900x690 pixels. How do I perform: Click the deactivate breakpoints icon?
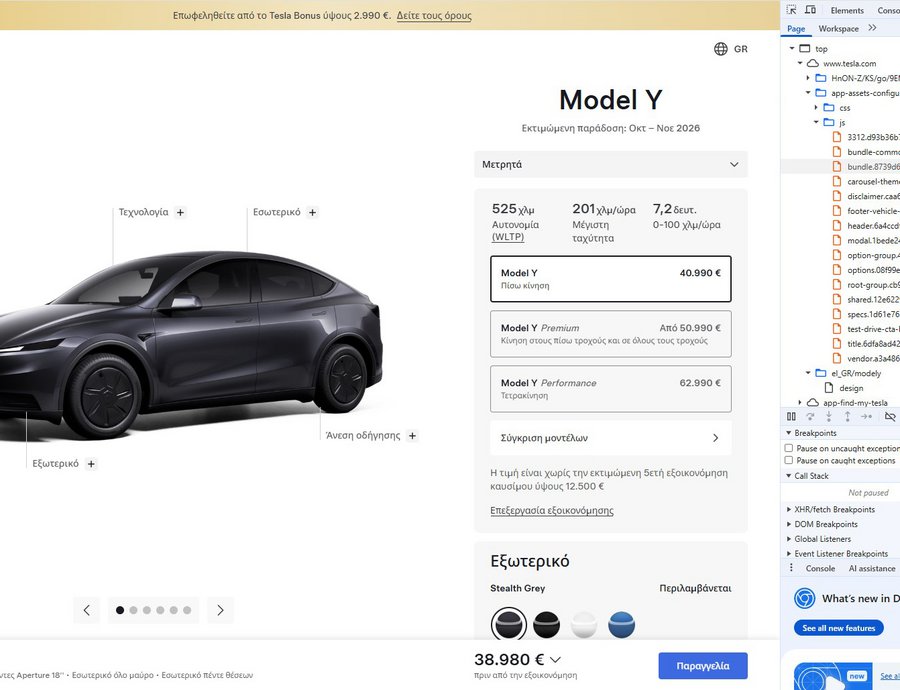point(890,417)
